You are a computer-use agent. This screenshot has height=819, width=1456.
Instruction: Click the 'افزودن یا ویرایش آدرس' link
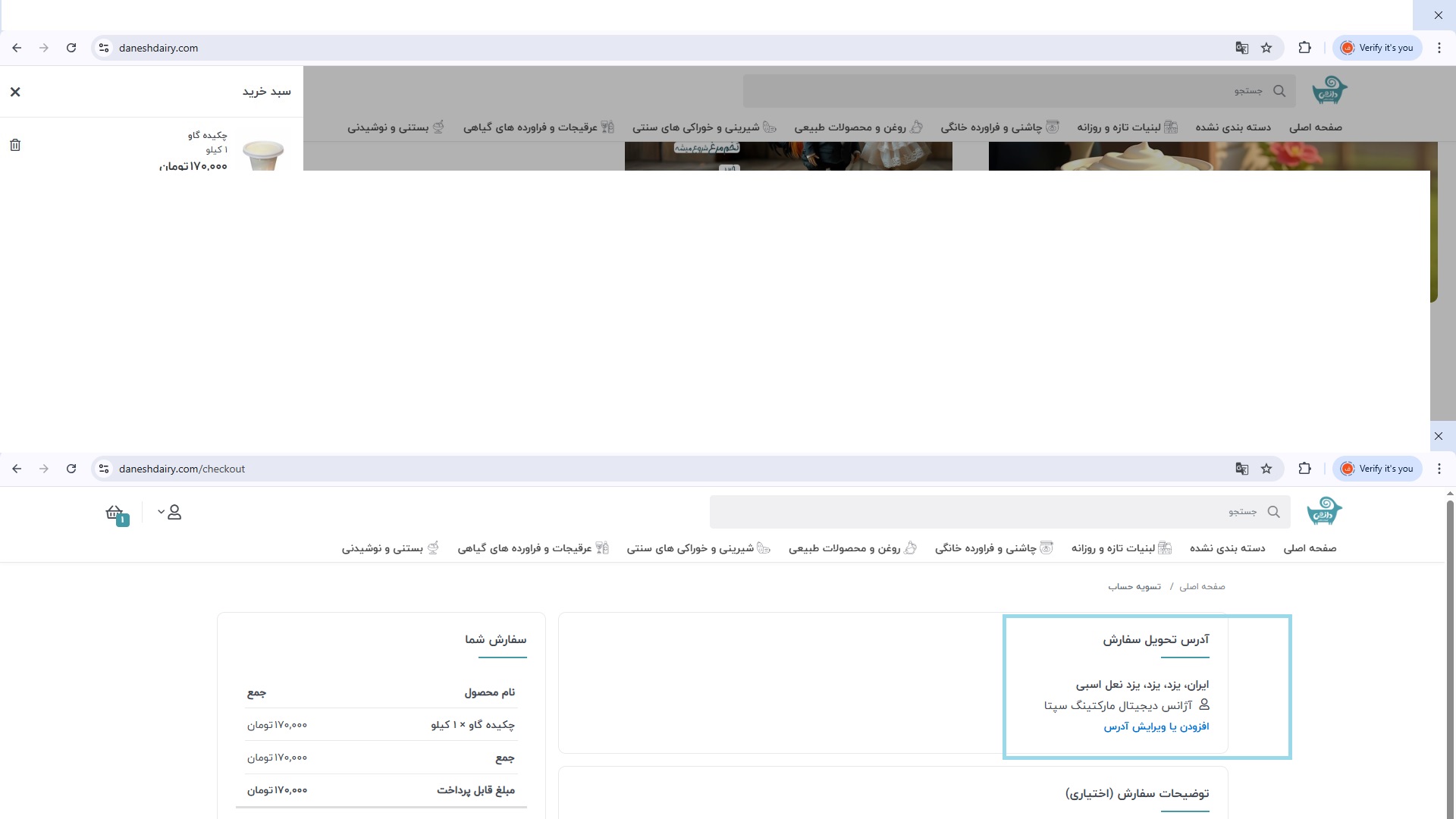pos(1156,726)
